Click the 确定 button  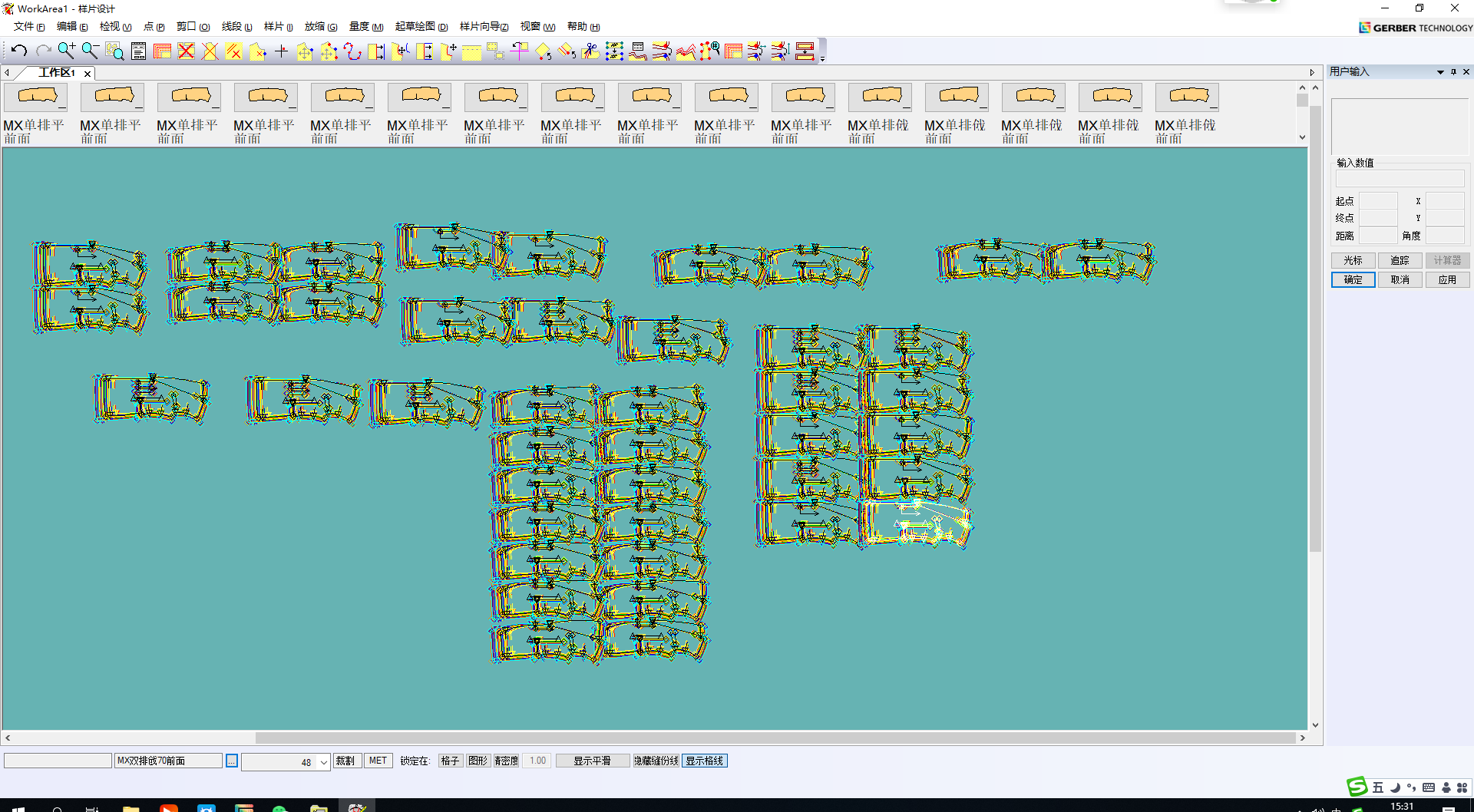click(1353, 280)
